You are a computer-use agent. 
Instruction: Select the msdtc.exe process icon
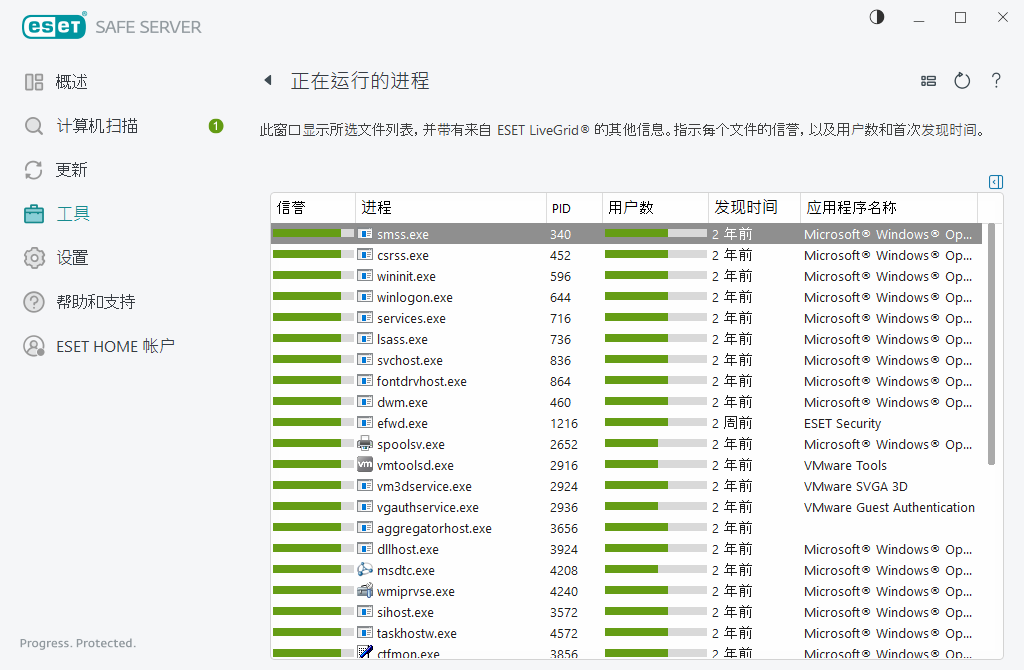365,570
